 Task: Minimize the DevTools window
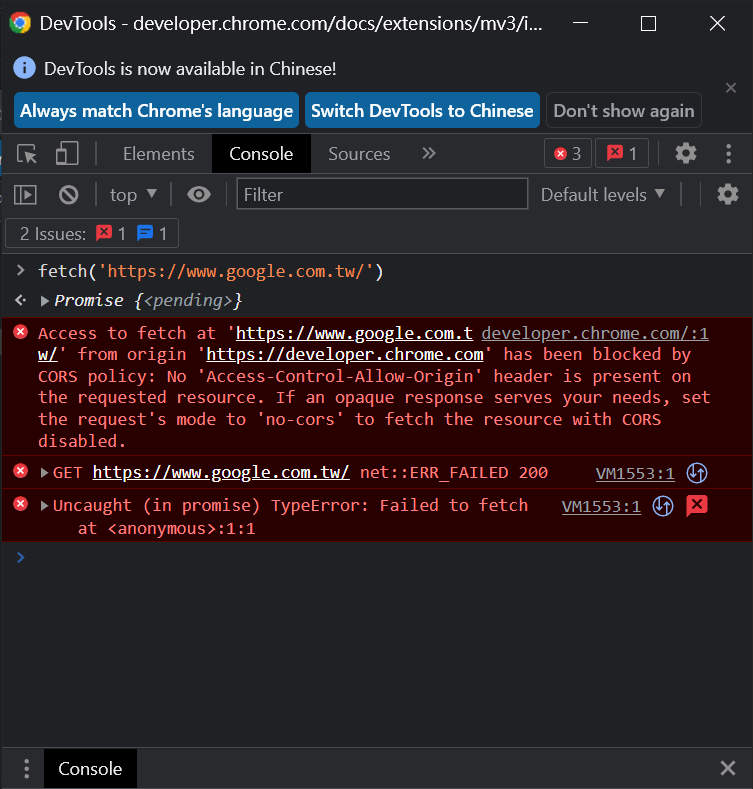580,23
